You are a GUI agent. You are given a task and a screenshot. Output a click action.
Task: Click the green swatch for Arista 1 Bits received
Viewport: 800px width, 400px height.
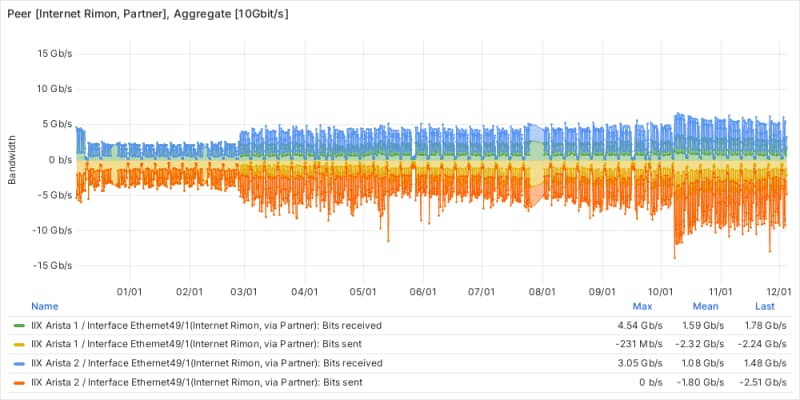tap(21, 325)
